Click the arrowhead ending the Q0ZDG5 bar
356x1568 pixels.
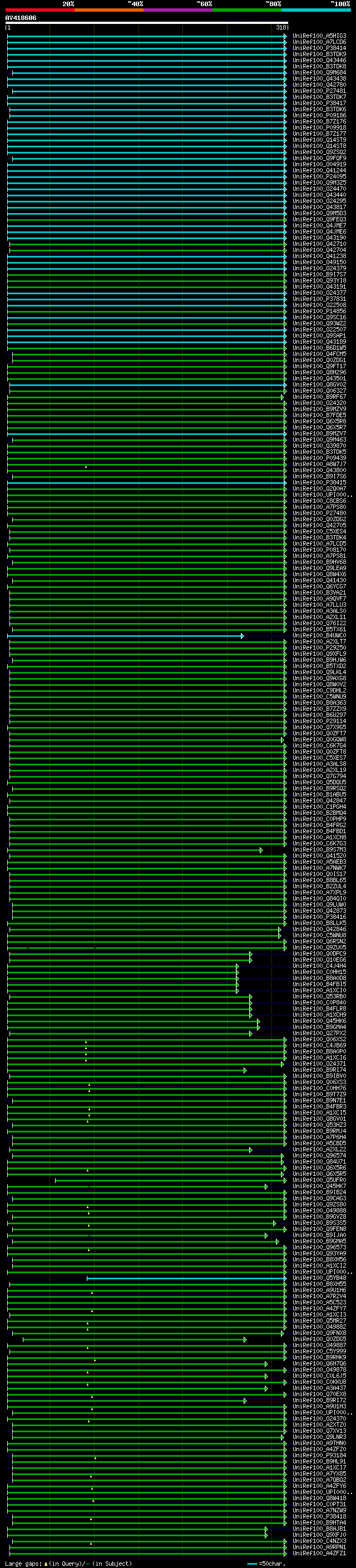point(245,1339)
